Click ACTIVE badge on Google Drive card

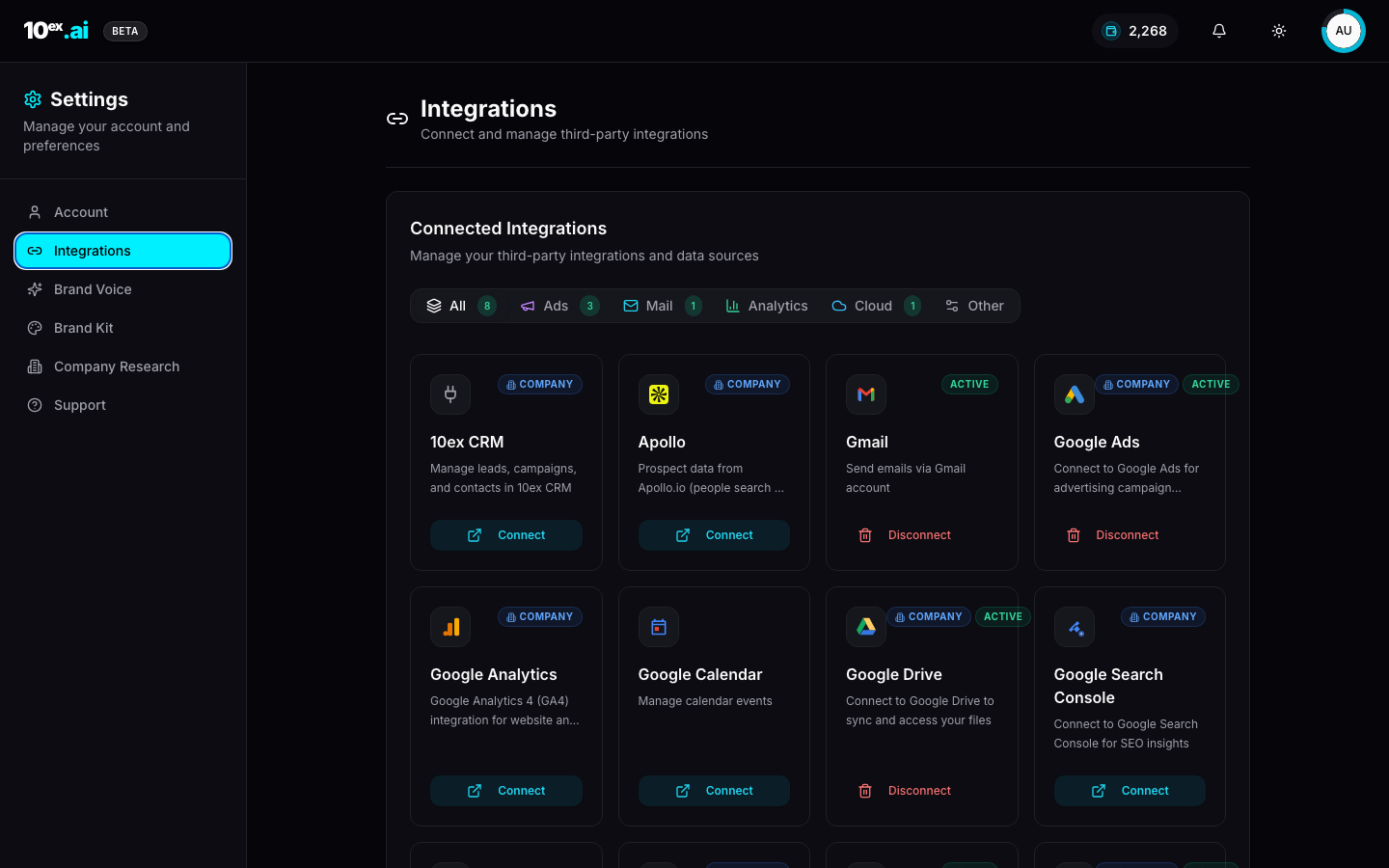(1003, 616)
